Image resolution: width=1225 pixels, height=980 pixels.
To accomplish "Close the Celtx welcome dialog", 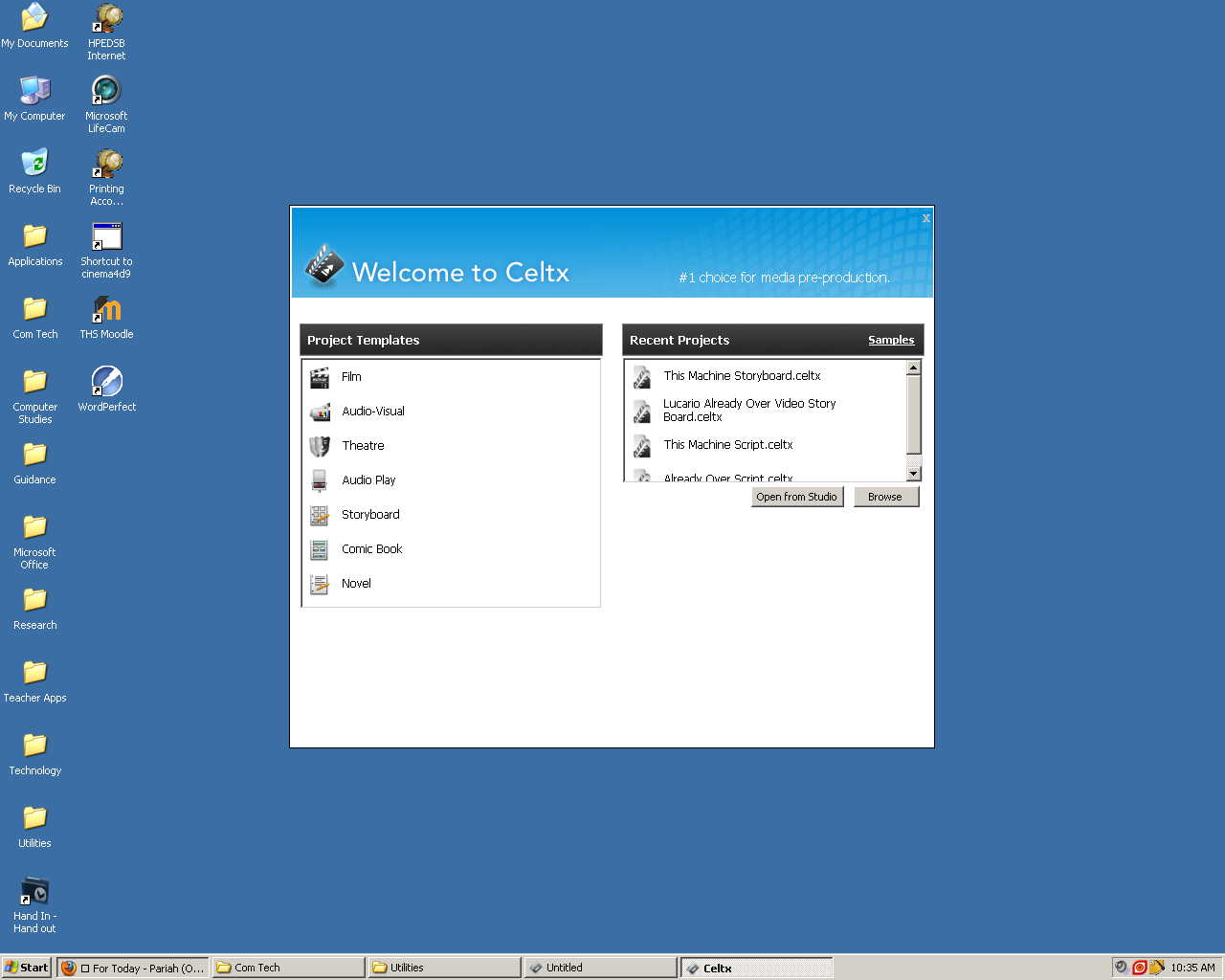I will click(x=925, y=218).
